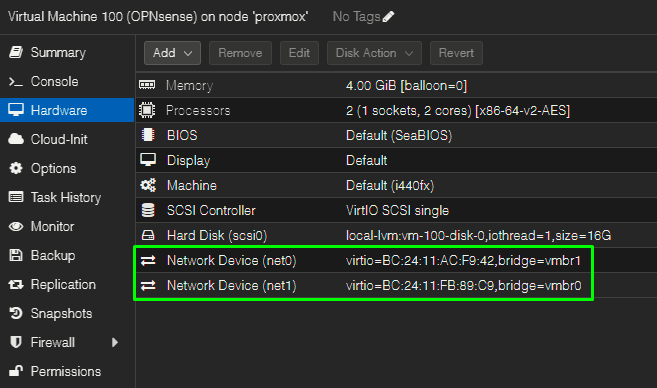The width and height of the screenshot is (657, 388).
Task: Click the Hard Disk drive icon
Action: coord(148,235)
